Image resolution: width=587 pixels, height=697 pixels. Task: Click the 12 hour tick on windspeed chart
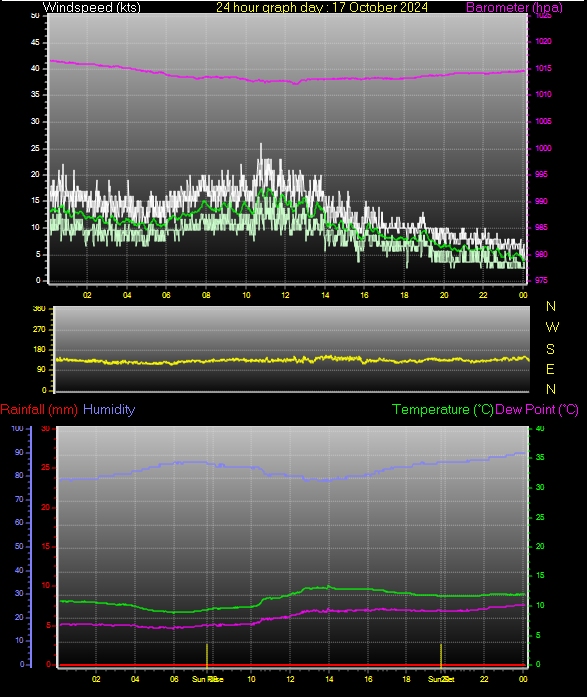pyautogui.click(x=285, y=295)
